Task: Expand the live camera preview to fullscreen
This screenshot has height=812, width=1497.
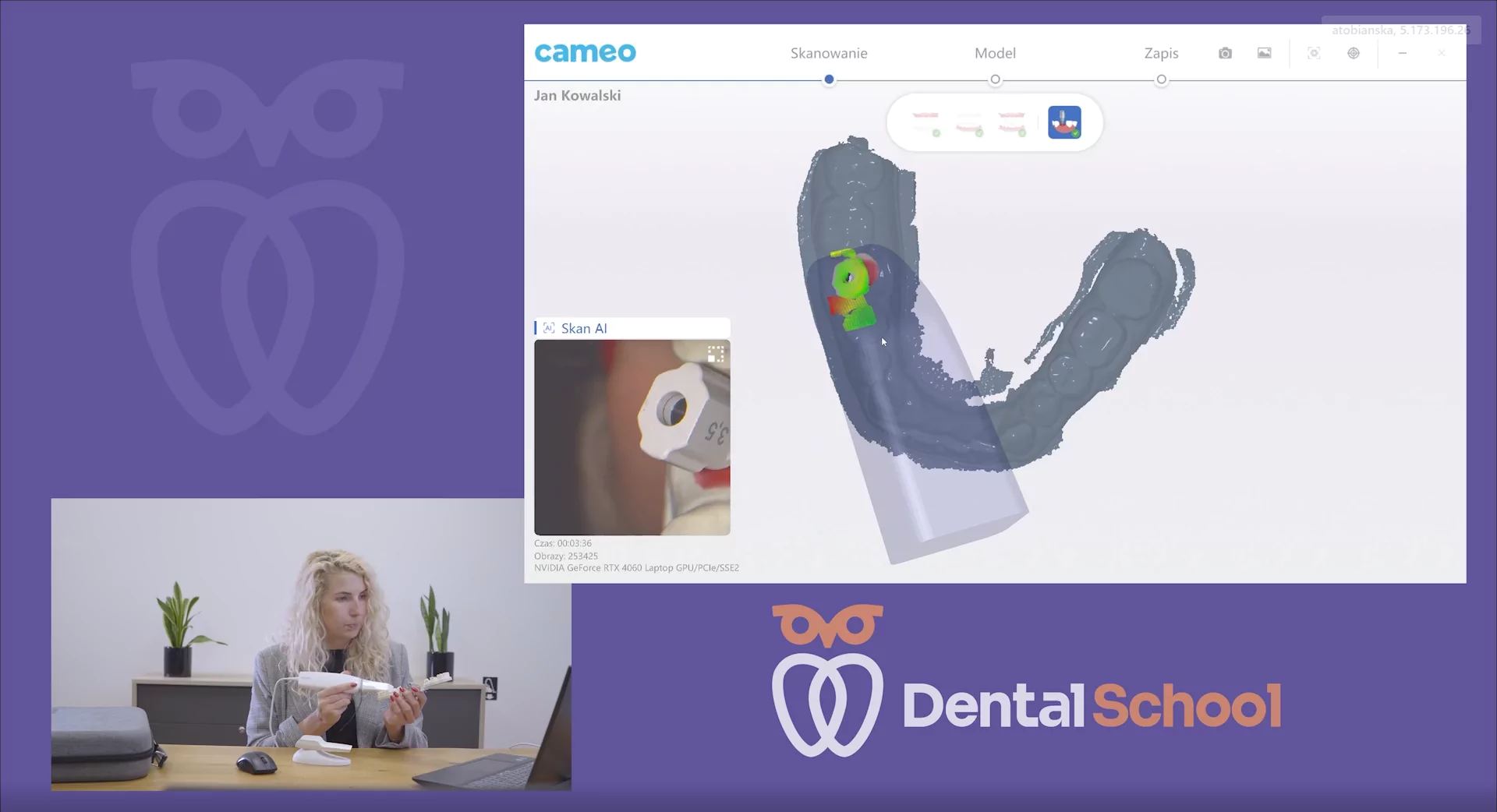Action: [717, 355]
